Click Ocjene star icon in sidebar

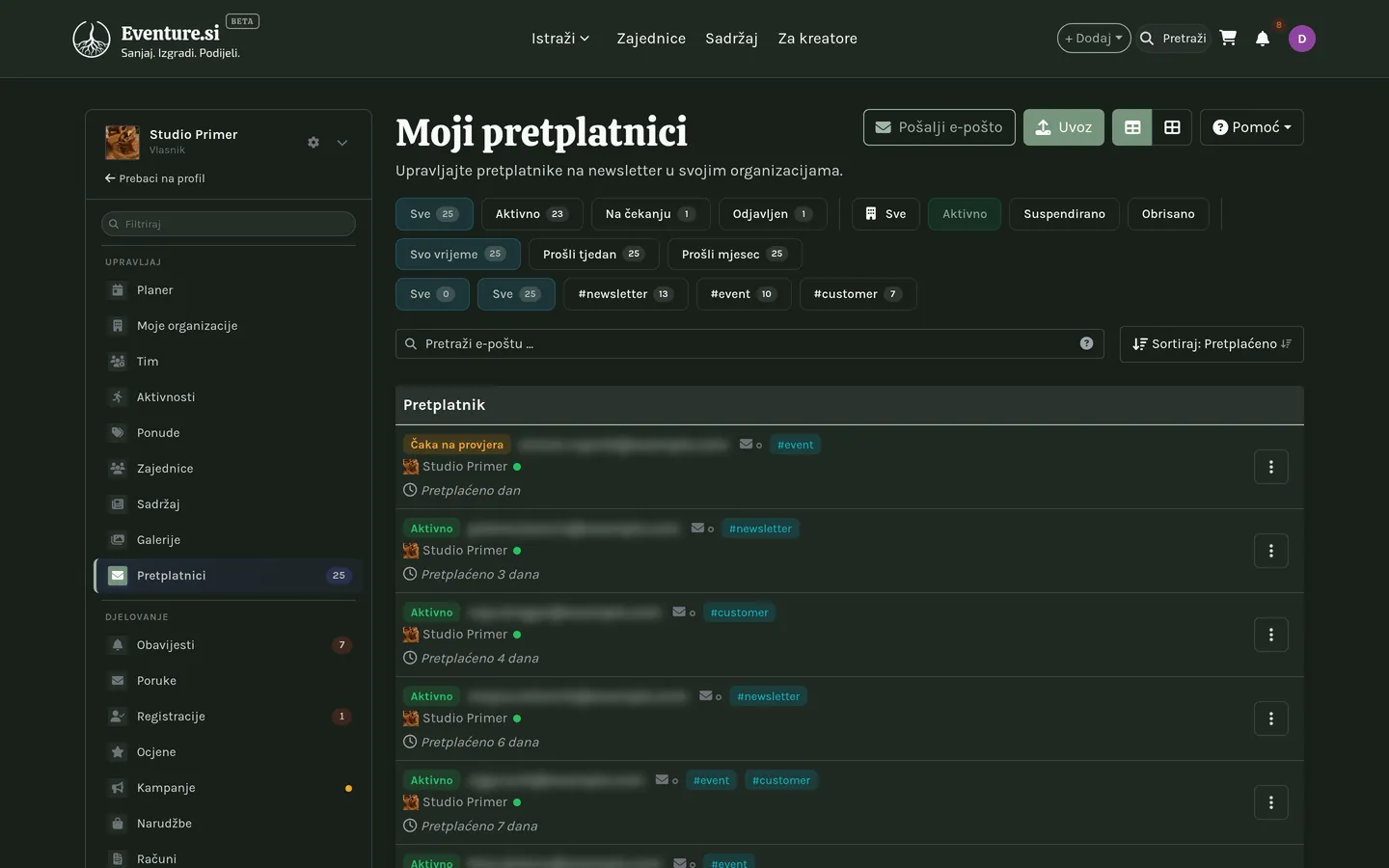tap(118, 752)
